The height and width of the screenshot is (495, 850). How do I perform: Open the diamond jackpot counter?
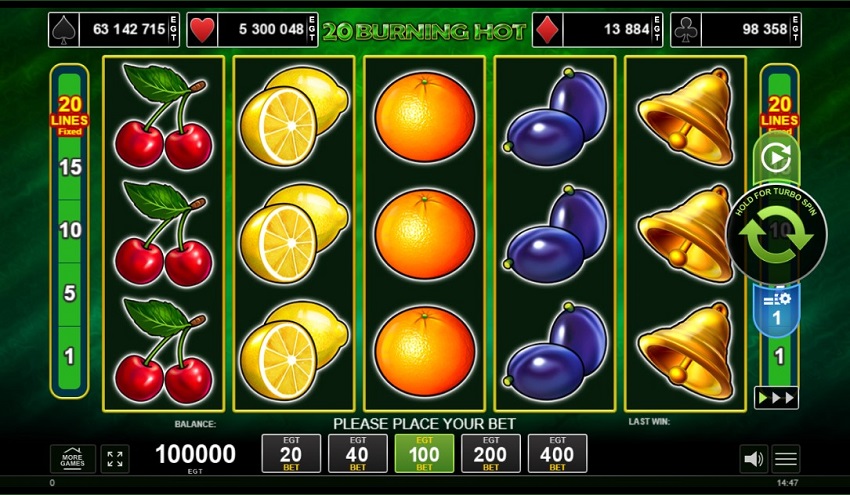(597, 30)
